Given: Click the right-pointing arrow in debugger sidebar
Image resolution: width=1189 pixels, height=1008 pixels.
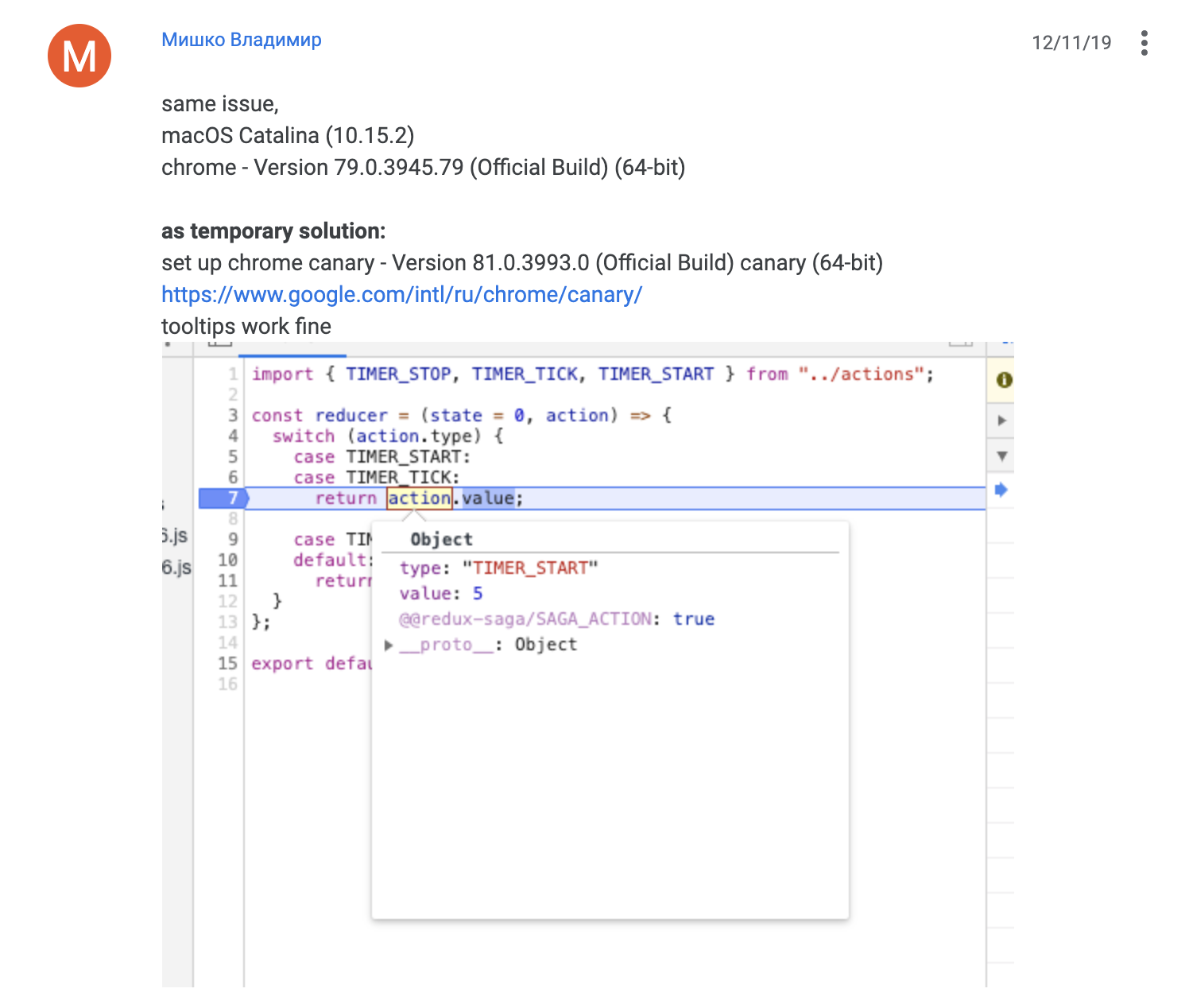Looking at the screenshot, I should coord(1001,421).
